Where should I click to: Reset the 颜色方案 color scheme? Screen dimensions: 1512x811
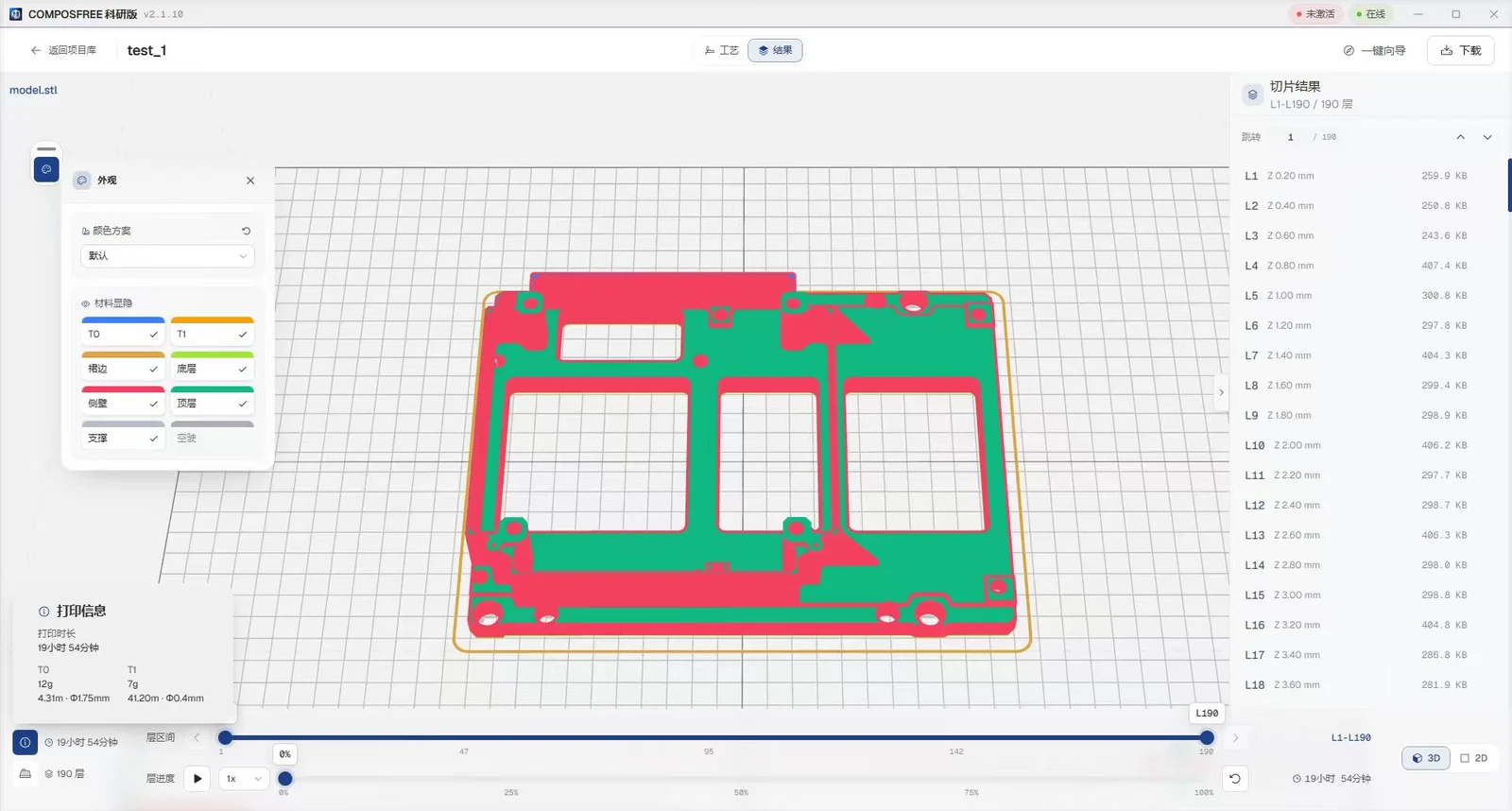[246, 231]
